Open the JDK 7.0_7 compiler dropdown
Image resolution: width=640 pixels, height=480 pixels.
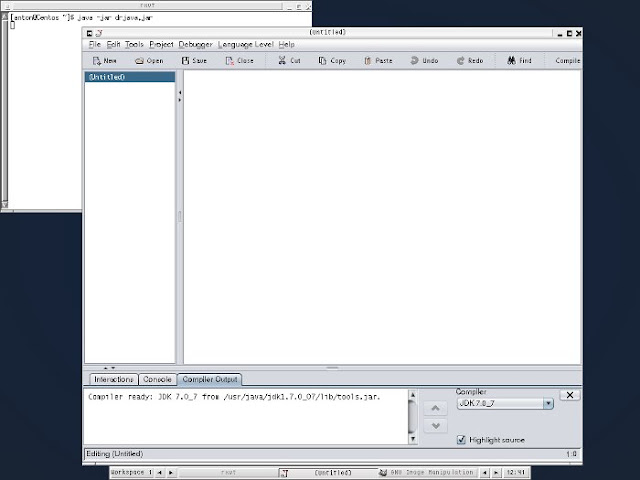(505, 403)
